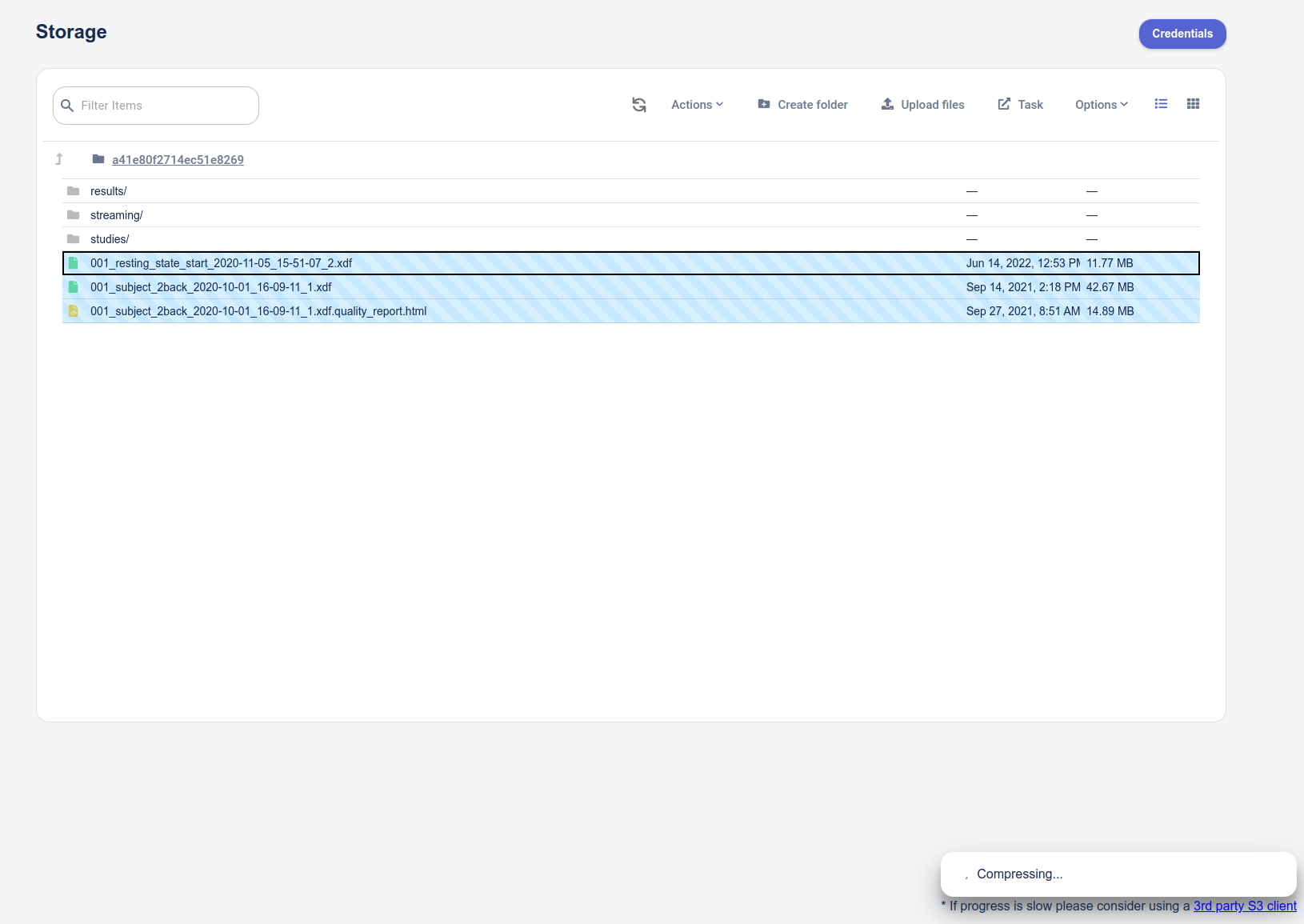
Task: Click the search magnifier icon
Action: point(67,106)
